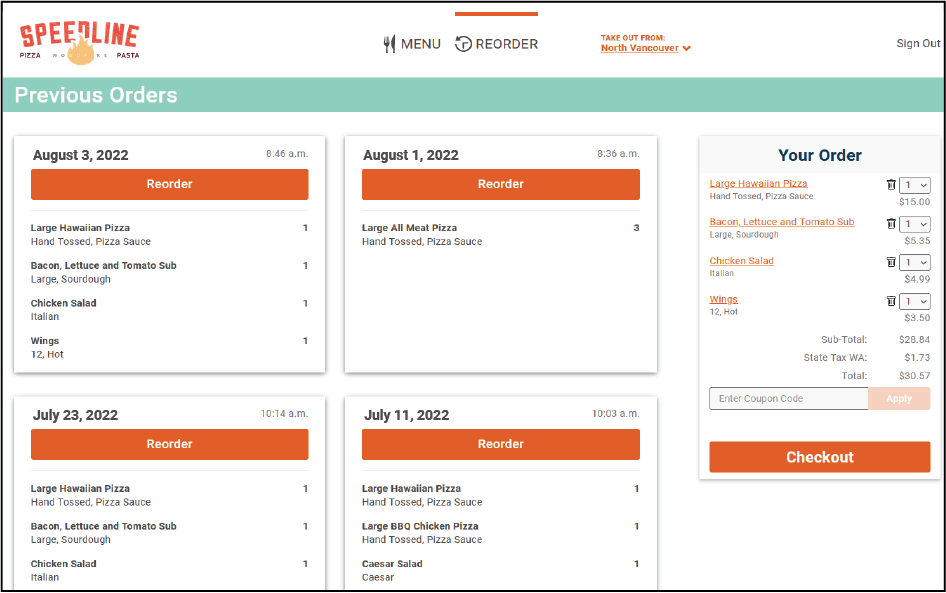Screen dimensions: 946x593
Task: Click the Checkout button
Action: tap(819, 457)
